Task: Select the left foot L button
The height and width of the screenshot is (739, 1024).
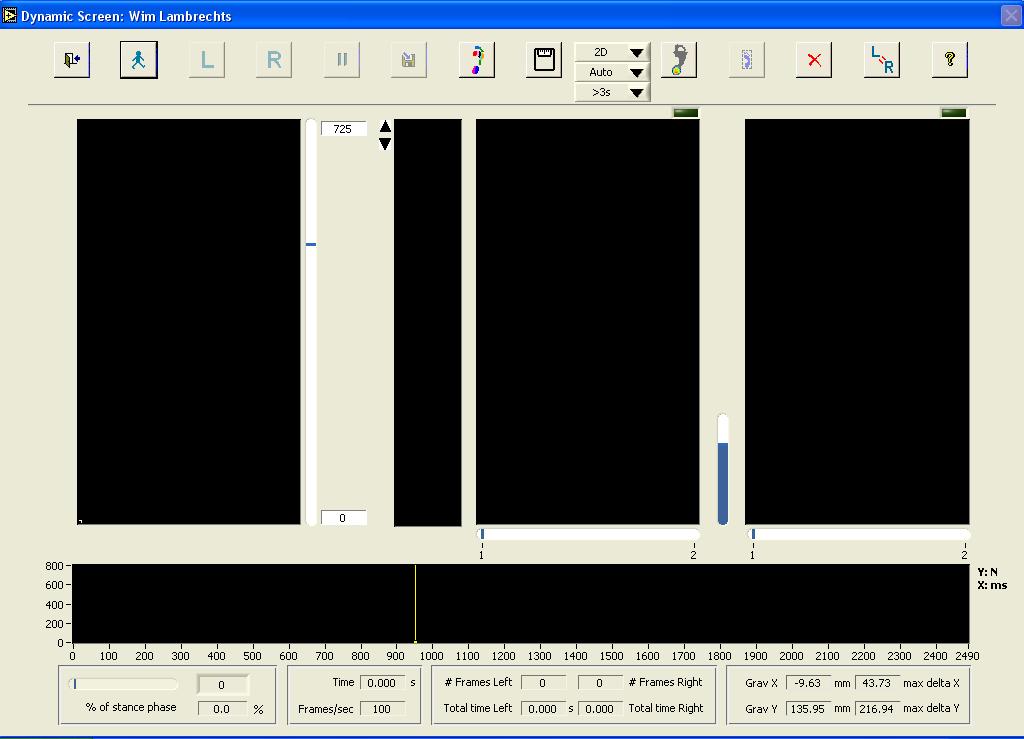Action: 207,60
